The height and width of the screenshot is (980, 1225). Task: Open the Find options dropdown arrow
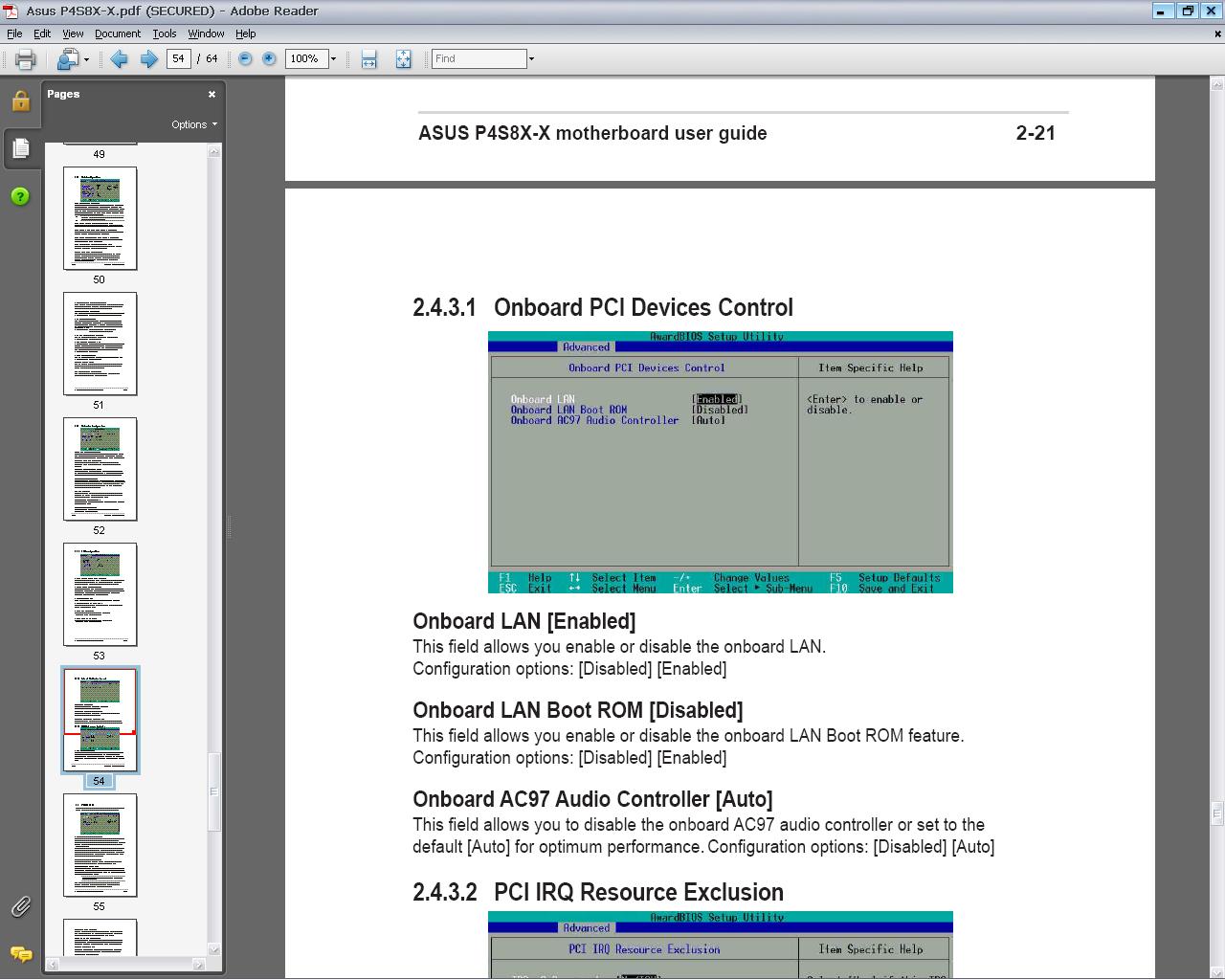tap(531, 58)
